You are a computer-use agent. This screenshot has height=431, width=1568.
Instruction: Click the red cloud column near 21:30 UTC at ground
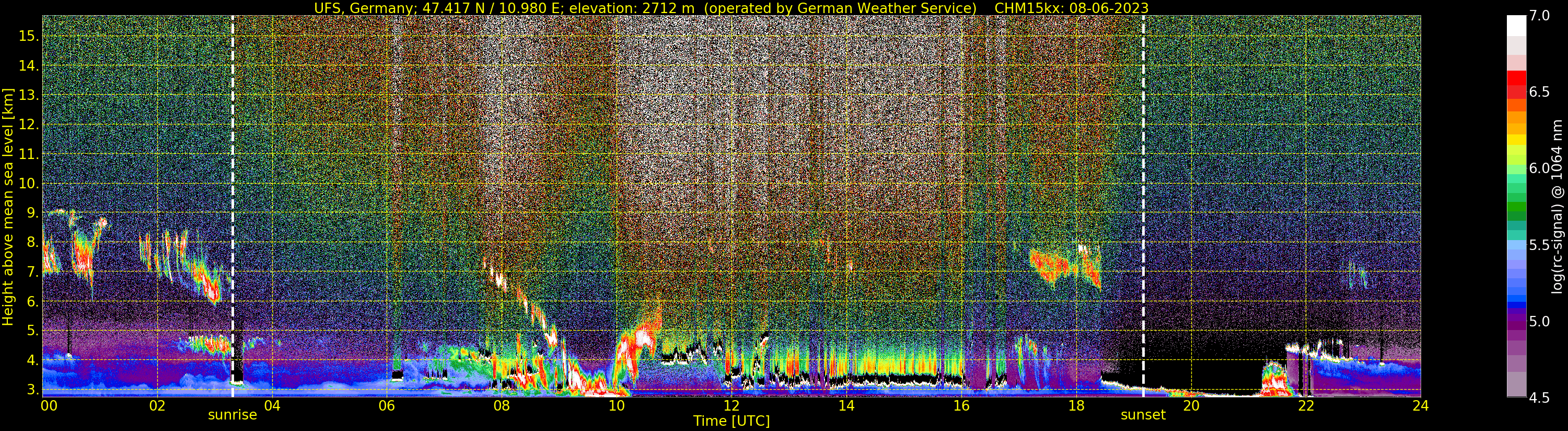(1276, 379)
